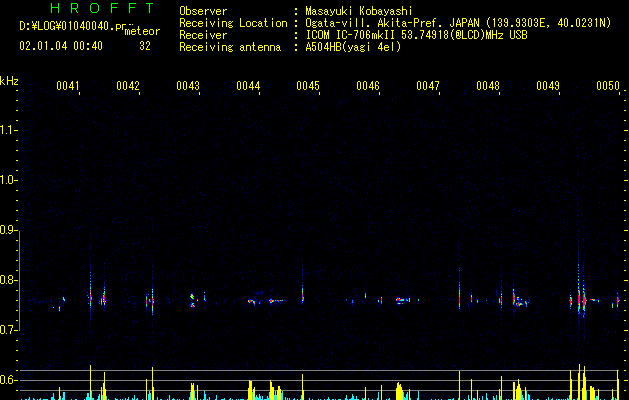Image resolution: width=629 pixels, height=400 pixels.
Task: Click the gray frequency range bracket
Action: 19,280
